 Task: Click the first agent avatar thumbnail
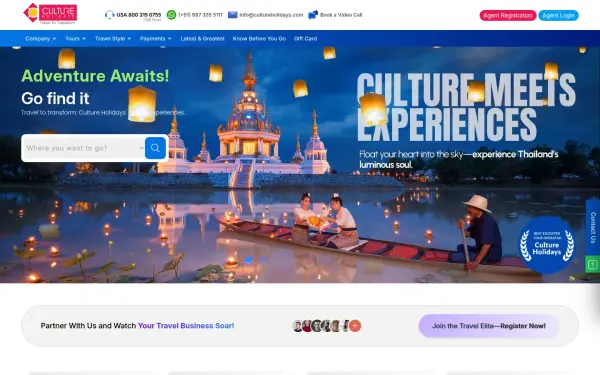click(x=298, y=326)
